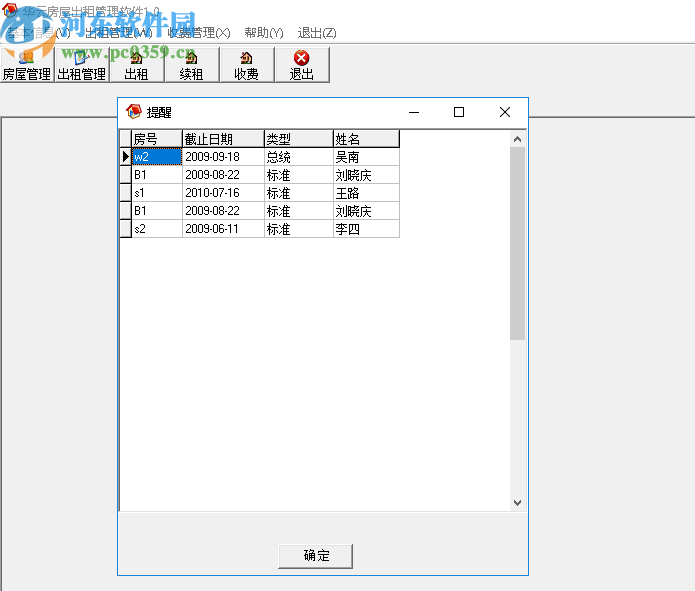Maximize the 提醒 dialog
Viewport: 695px width, 591px height.
point(459,112)
